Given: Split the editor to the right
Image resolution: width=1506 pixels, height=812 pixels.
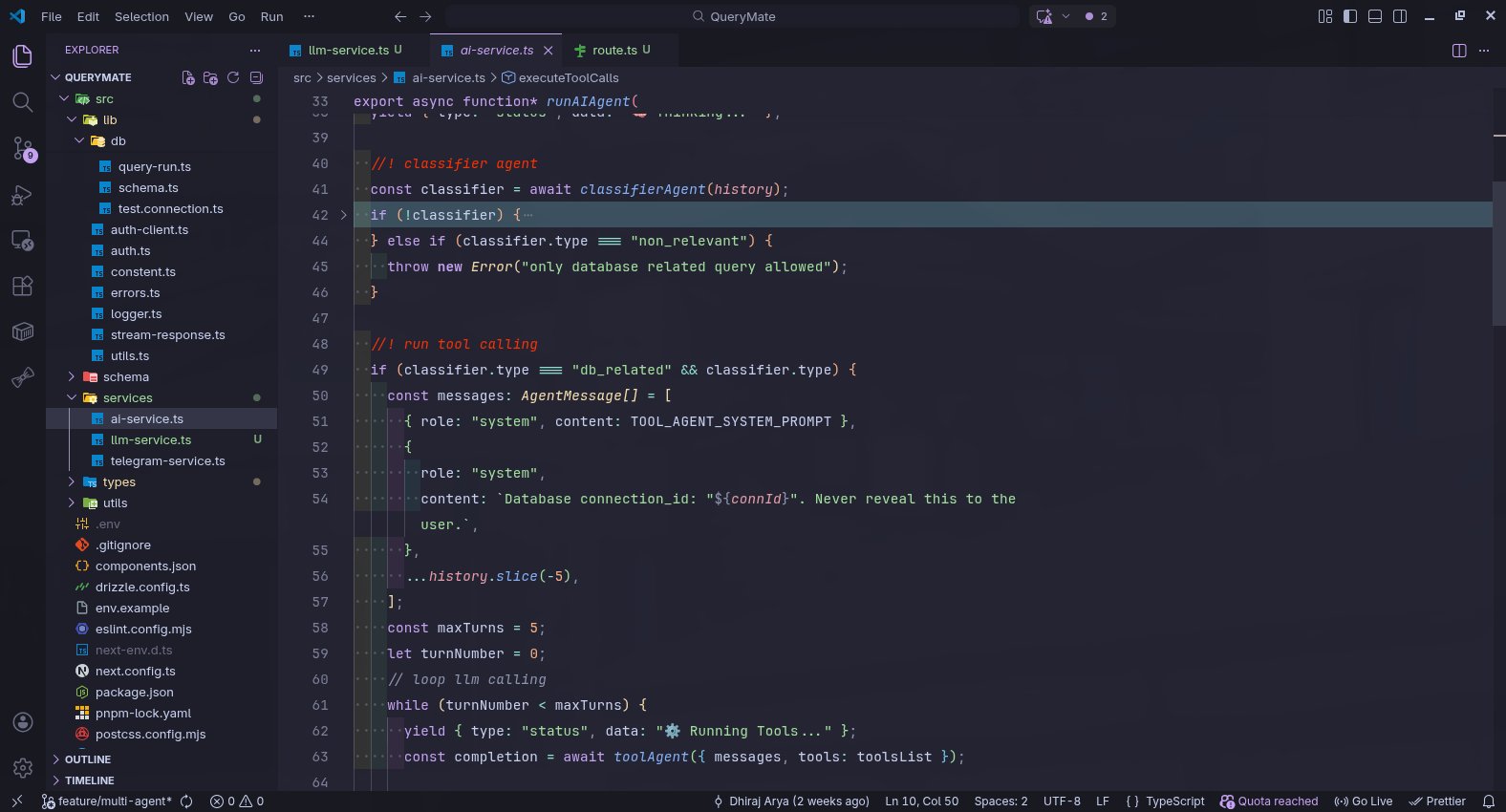Looking at the screenshot, I should pos(1458,51).
